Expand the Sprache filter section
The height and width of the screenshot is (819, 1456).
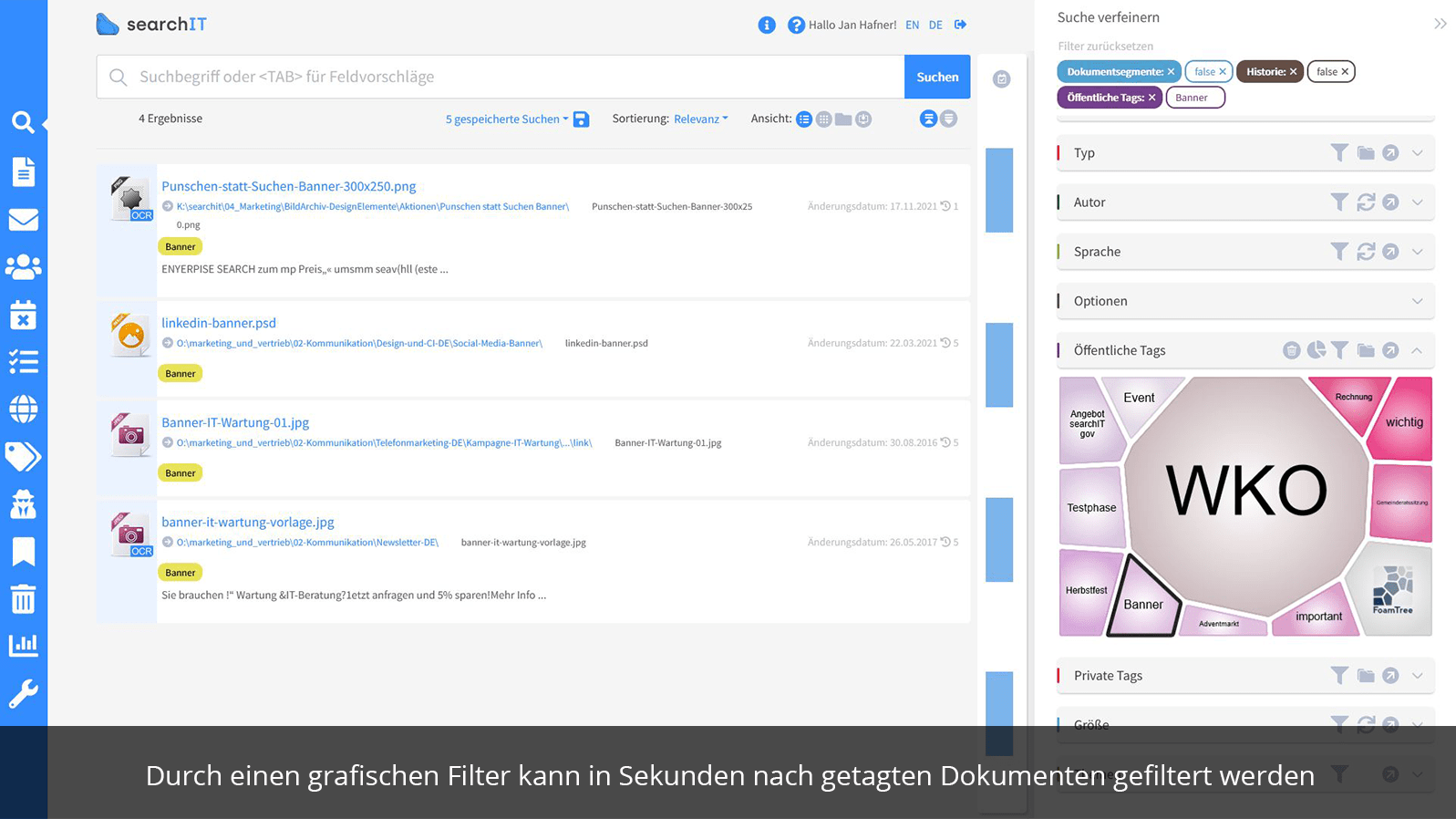[1418, 251]
